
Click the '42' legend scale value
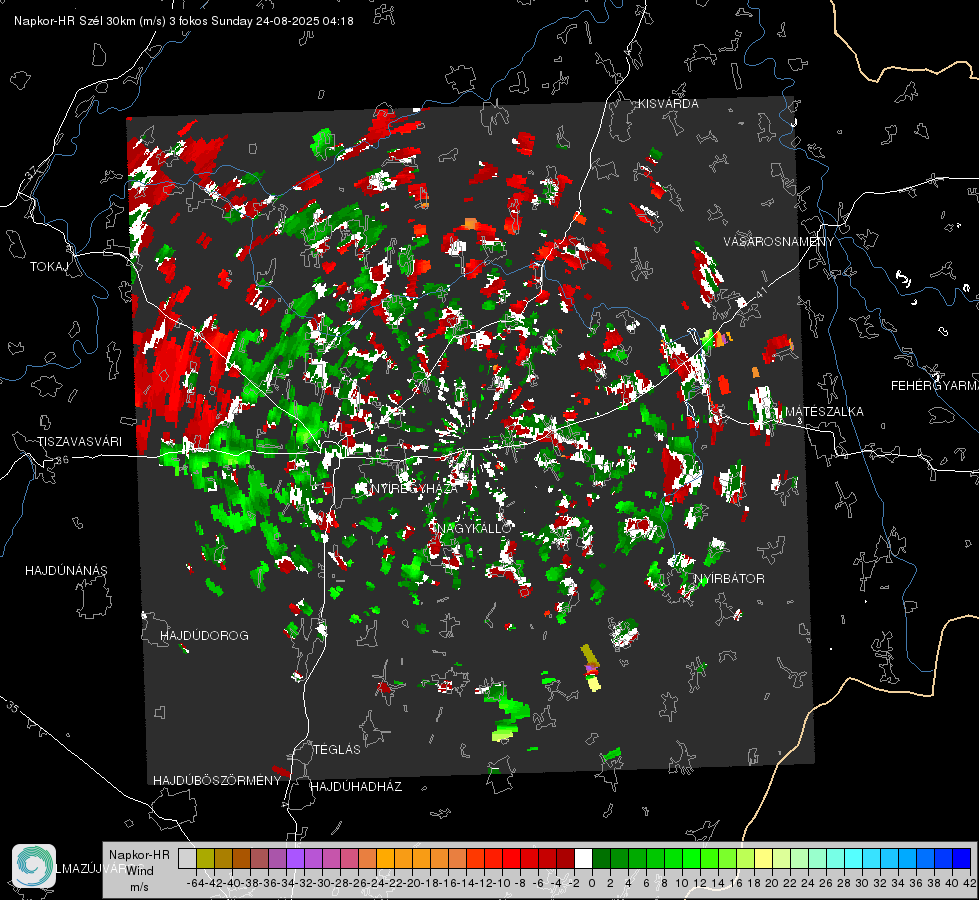tap(969, 883)
